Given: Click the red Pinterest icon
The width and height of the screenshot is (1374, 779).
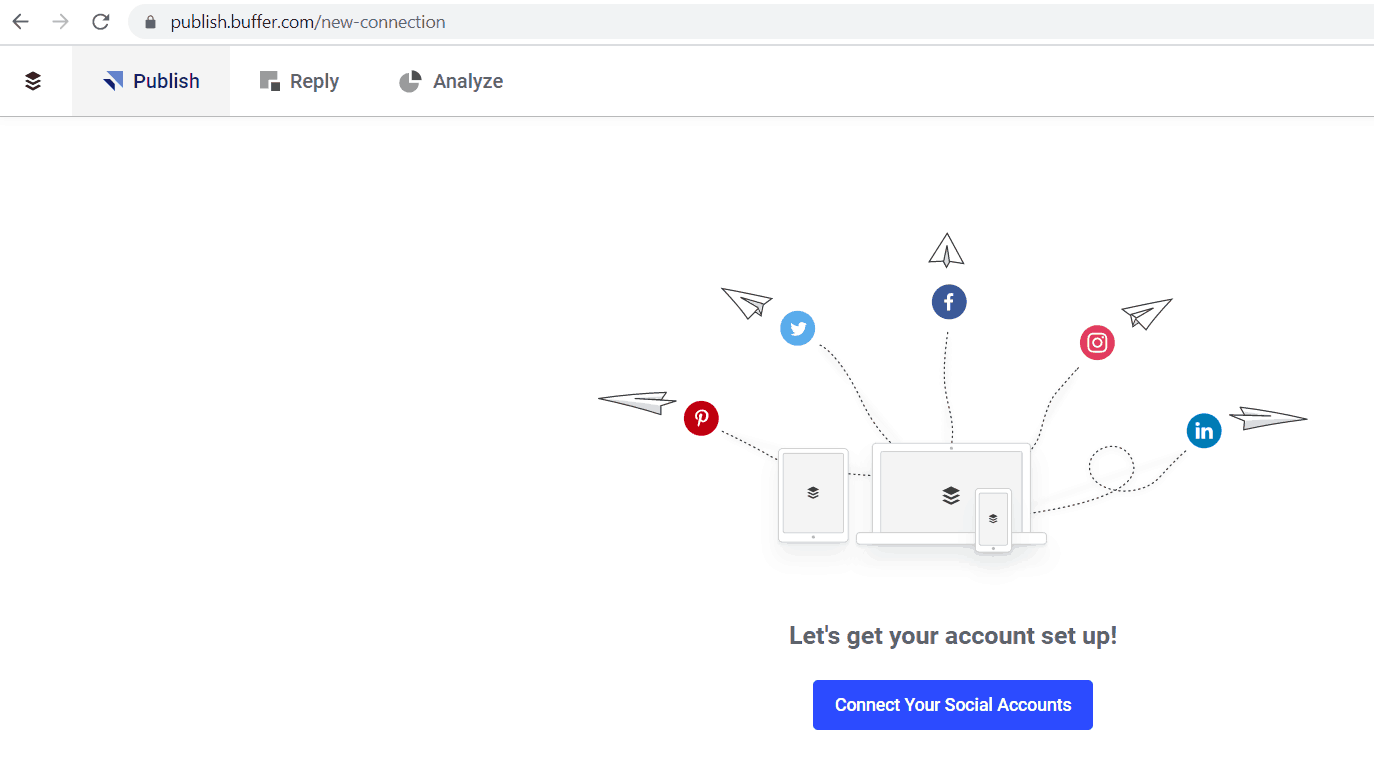Looking at the screenshot, I should (x=701, y=418).
